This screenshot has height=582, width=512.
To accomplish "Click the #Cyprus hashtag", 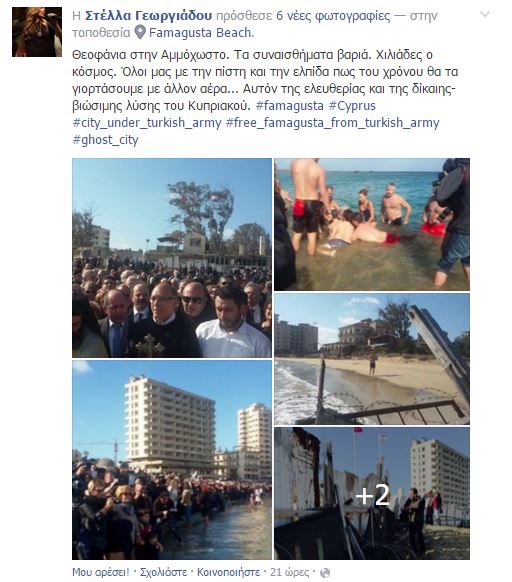I will pos(352,106).
